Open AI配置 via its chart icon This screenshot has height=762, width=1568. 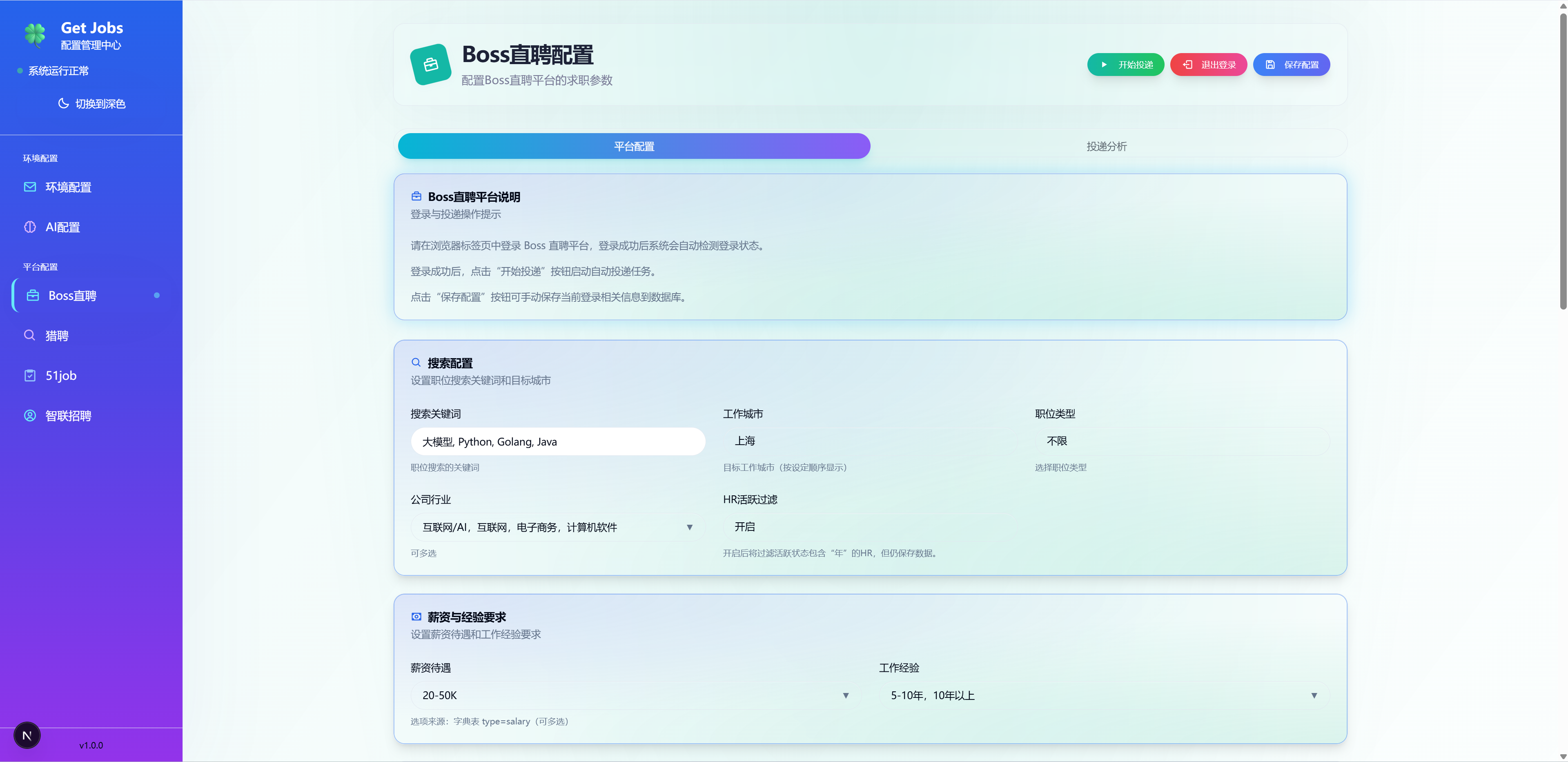pyautogui.click(x=30, y=226)
